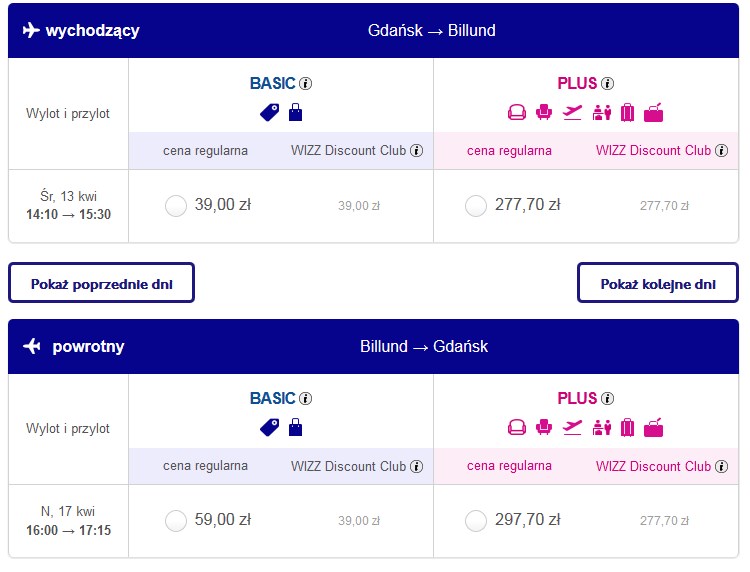Image resolution: width=750 pixels, height=572 pixels.
Task: Click the airport check-in icon in return PLUS
Action: 602,428
